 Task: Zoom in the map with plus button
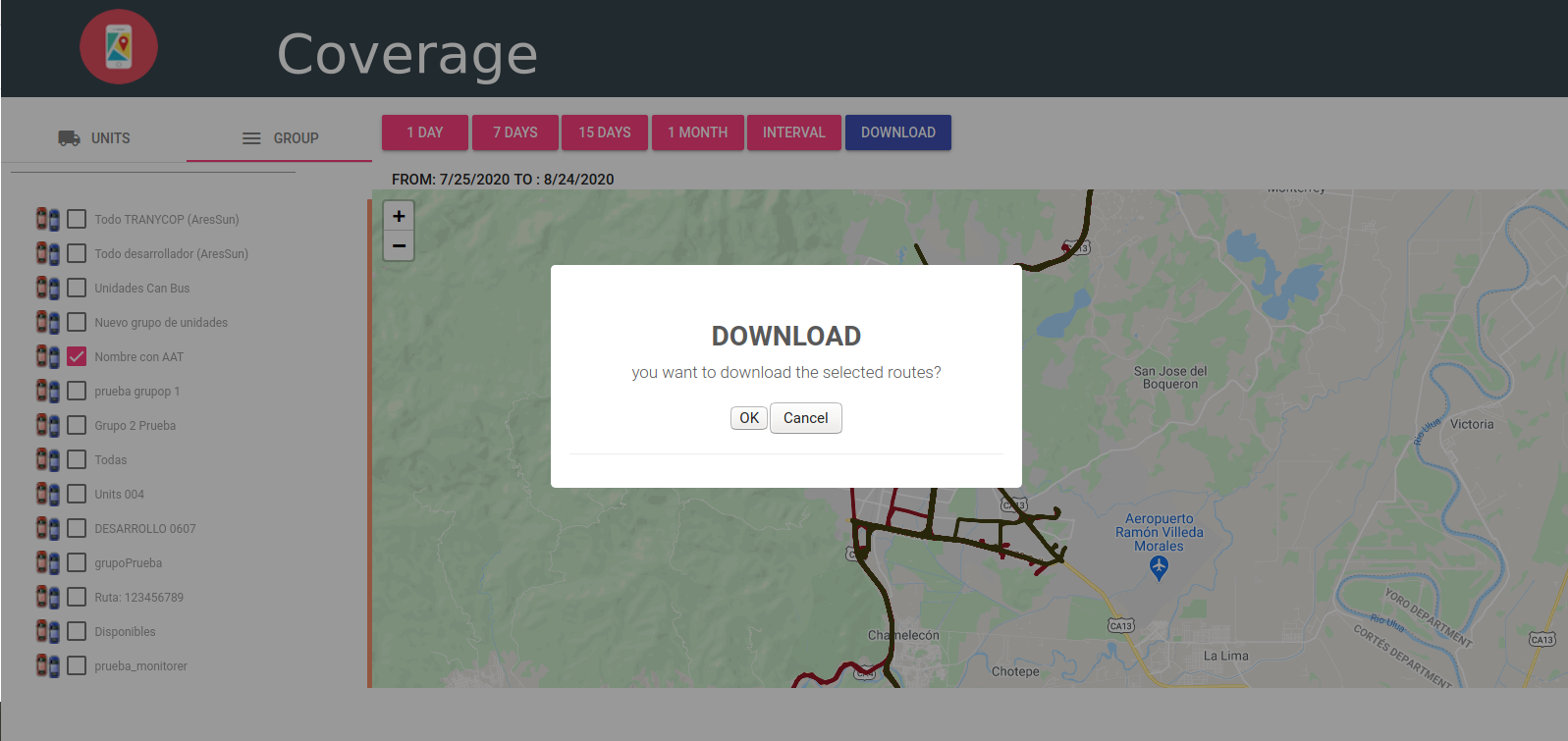[x=399, y=216]
